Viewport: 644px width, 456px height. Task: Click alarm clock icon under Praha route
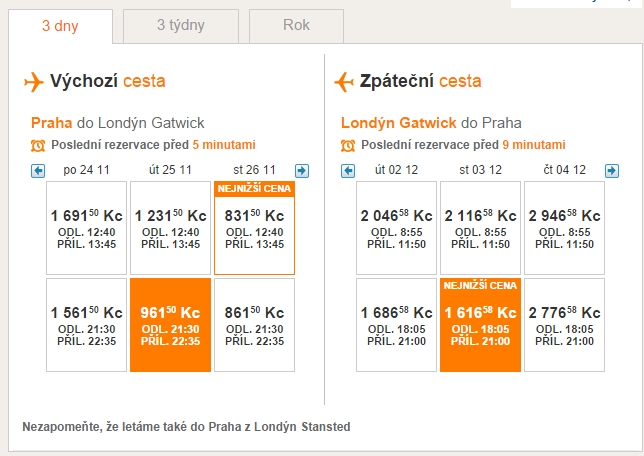point(38,145)
